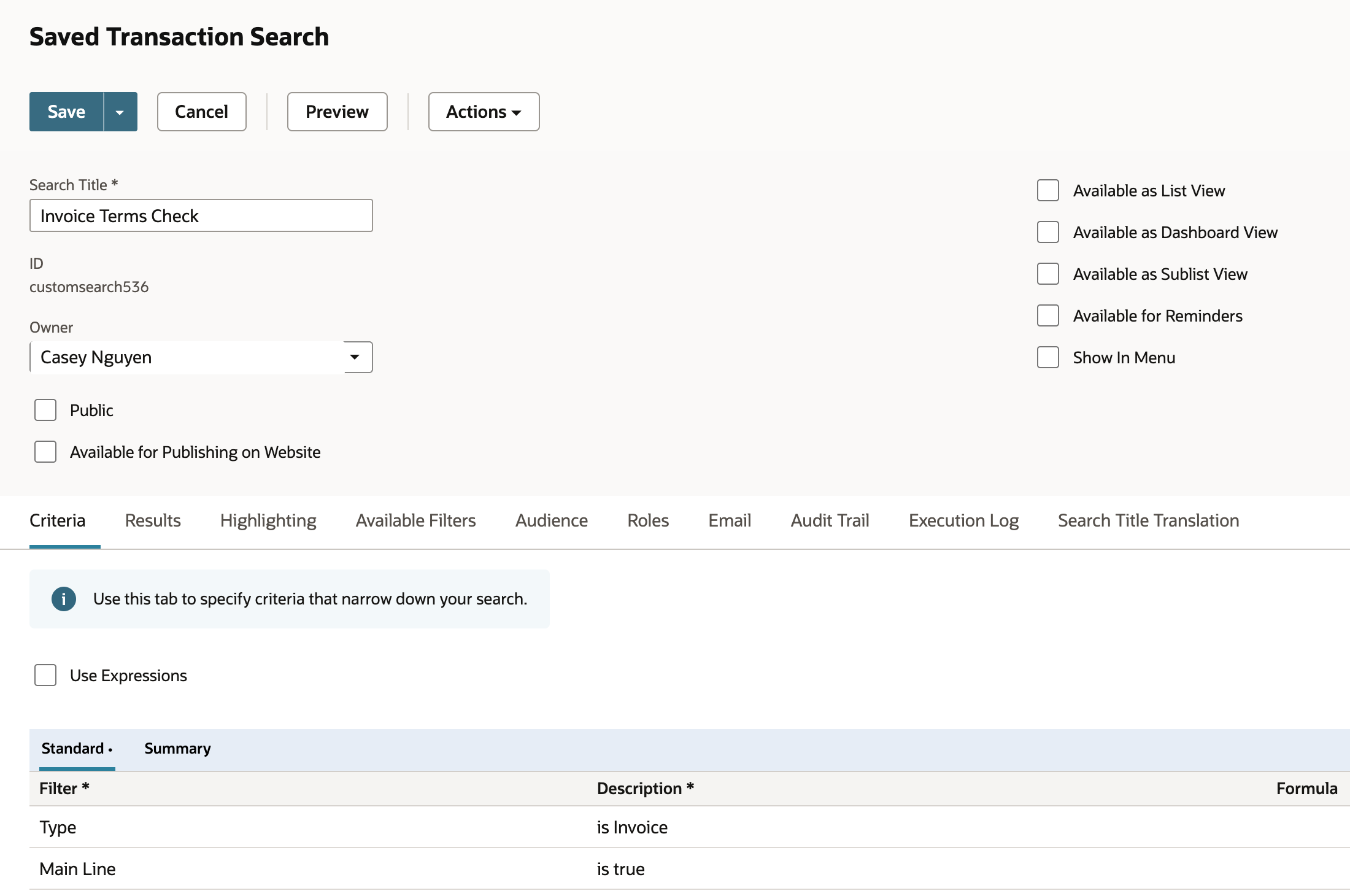Switch to the Results tab
The height and width of the screenshot is (896, 1350).
tap(153, 520)
